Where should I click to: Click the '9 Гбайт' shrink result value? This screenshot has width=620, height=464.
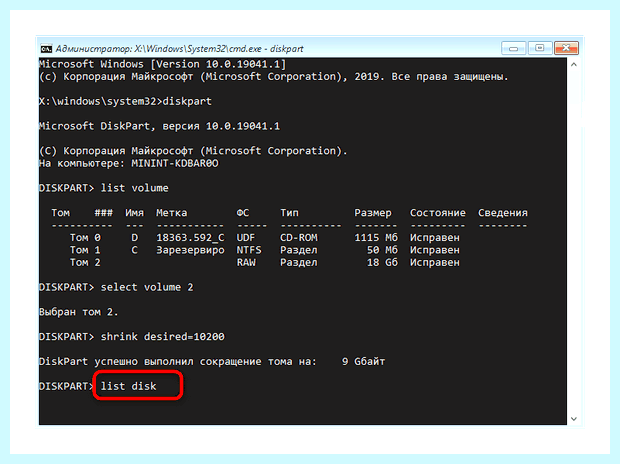[363, 362]
